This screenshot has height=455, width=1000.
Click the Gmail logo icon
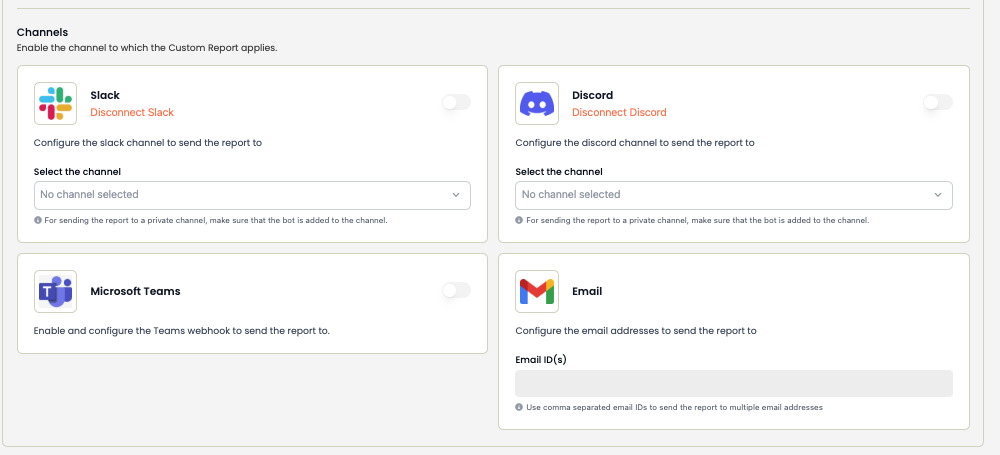(537, 291)
